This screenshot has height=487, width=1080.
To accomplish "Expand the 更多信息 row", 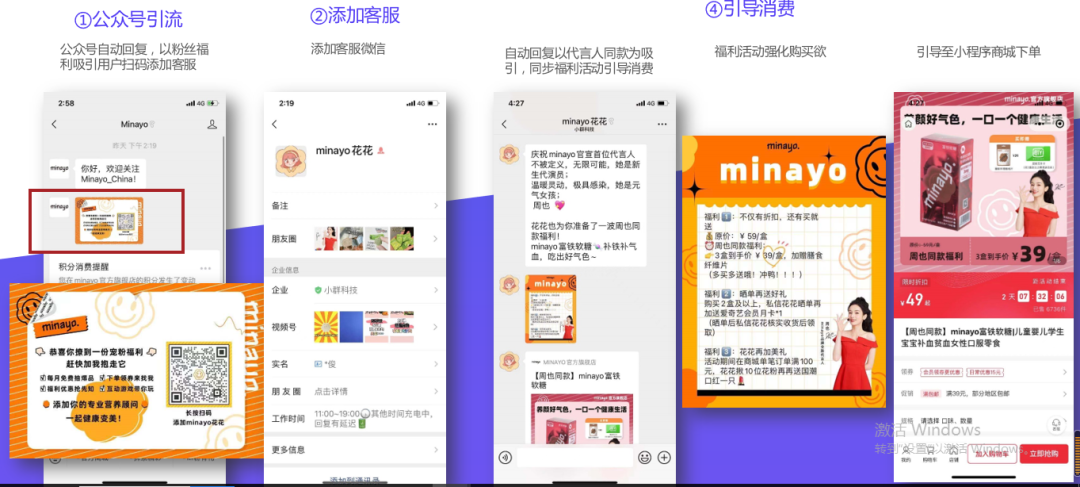I will coord(436,449).
